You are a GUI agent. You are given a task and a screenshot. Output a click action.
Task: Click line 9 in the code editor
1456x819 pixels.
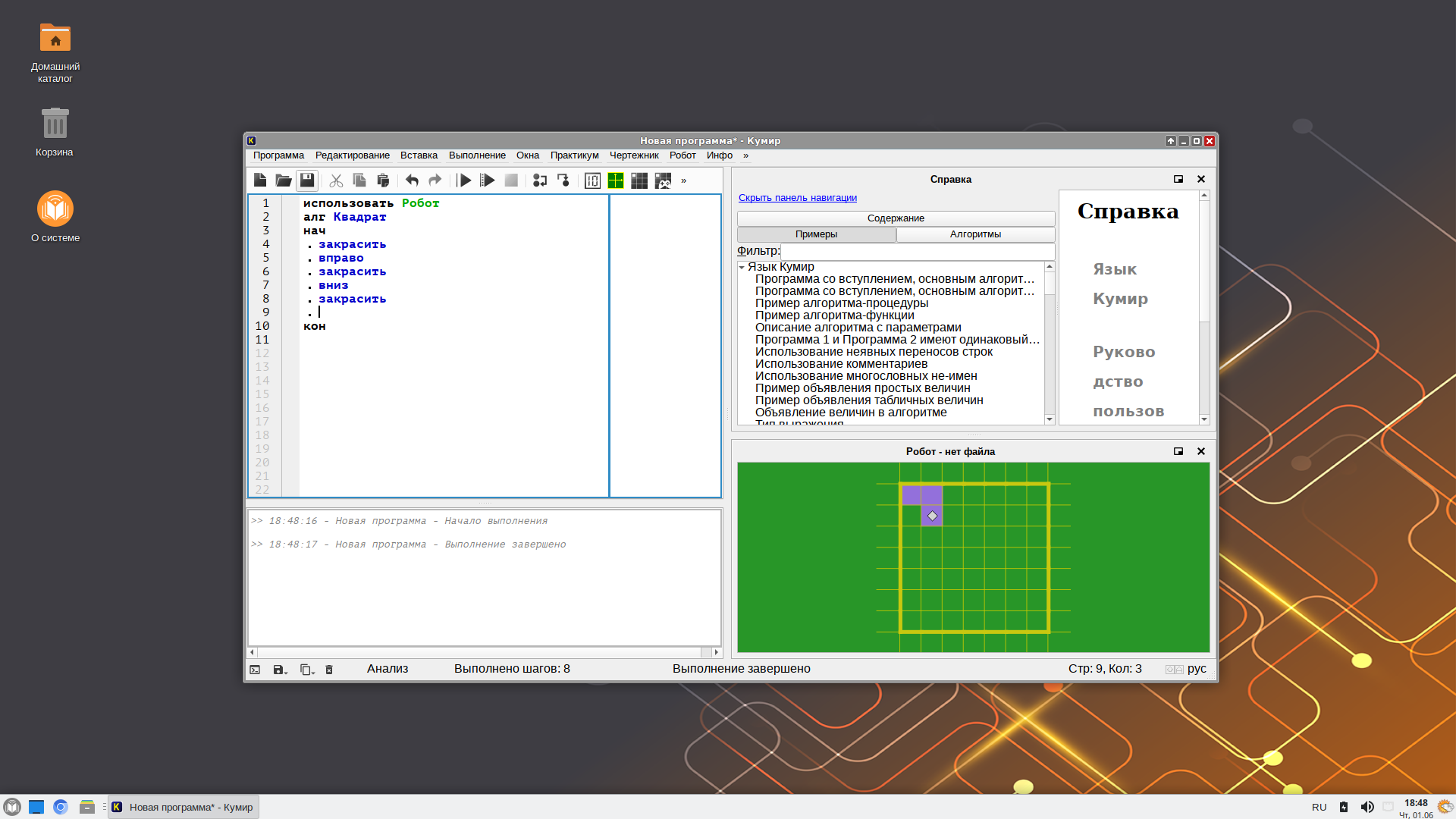click(453, 312)
